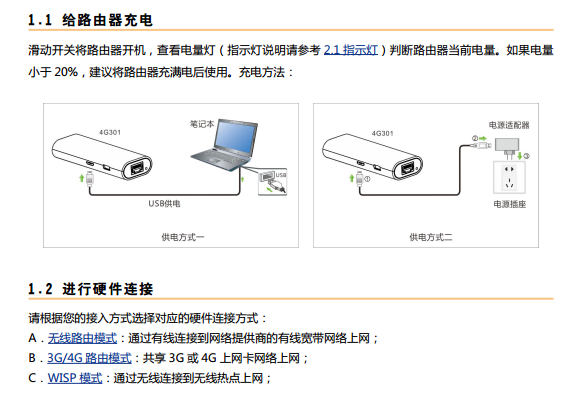Click the 供电方式一 diagram thumbnail frame

pos(171,176)
